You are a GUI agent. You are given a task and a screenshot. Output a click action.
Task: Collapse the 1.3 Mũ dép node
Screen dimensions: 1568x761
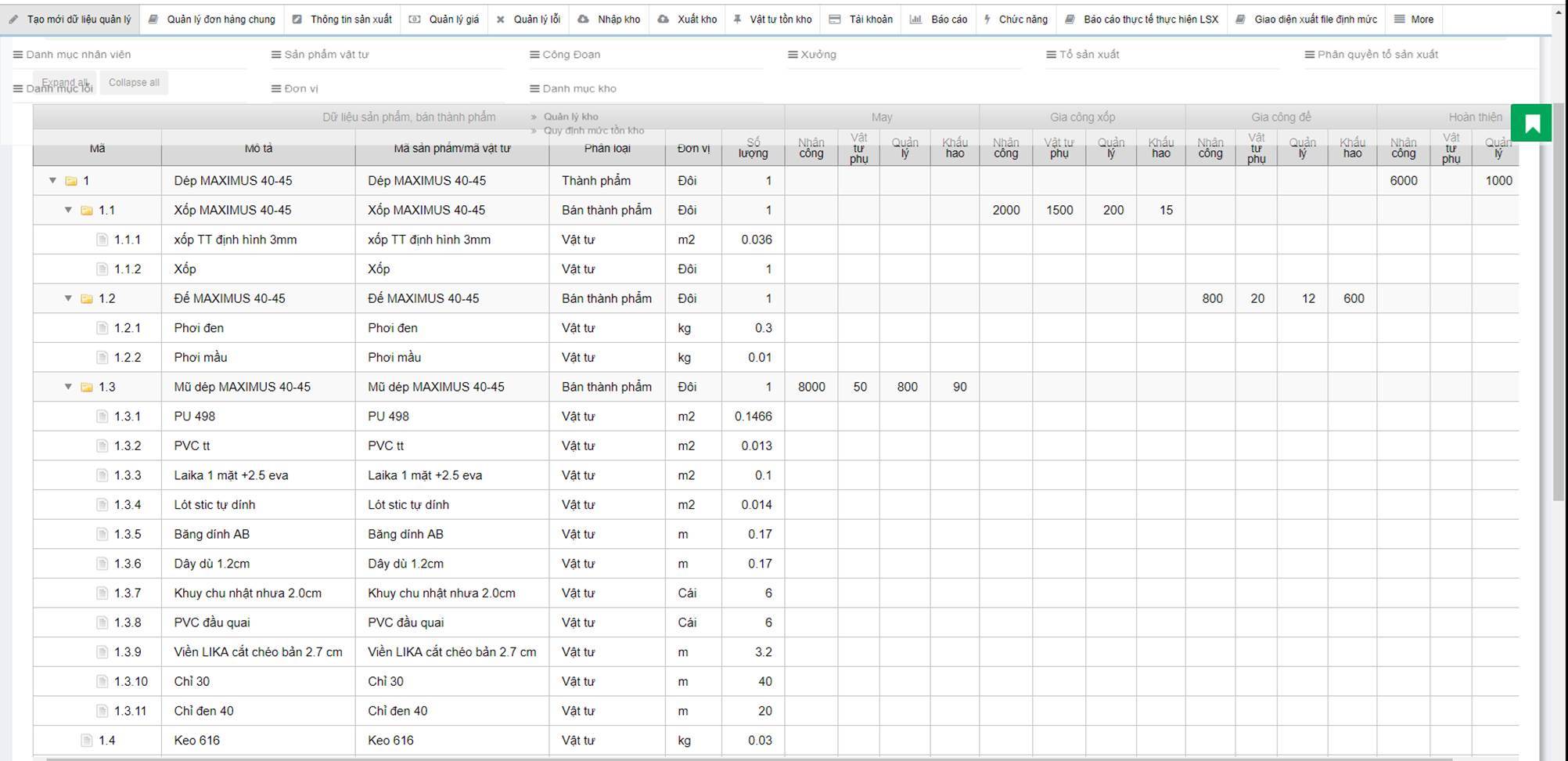[x=68, y=387]
